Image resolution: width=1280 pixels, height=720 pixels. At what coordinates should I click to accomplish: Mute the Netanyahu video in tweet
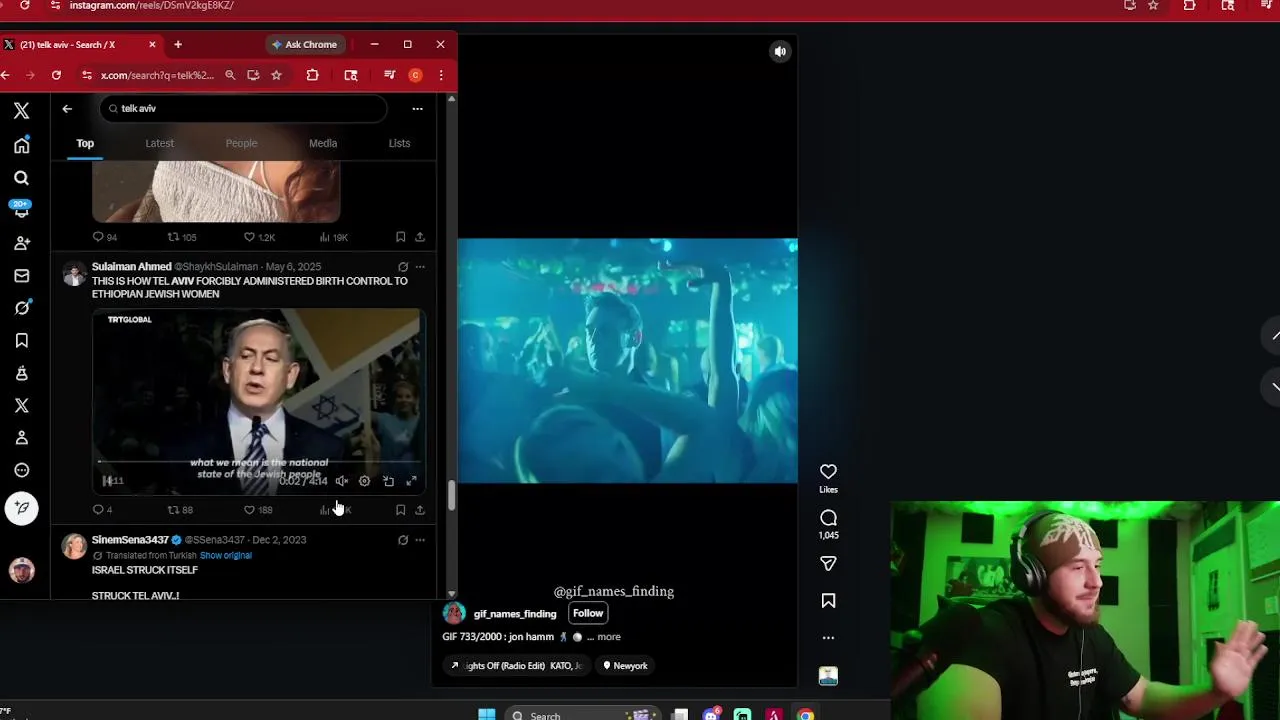pyautogui.click(x=342, y=481)
